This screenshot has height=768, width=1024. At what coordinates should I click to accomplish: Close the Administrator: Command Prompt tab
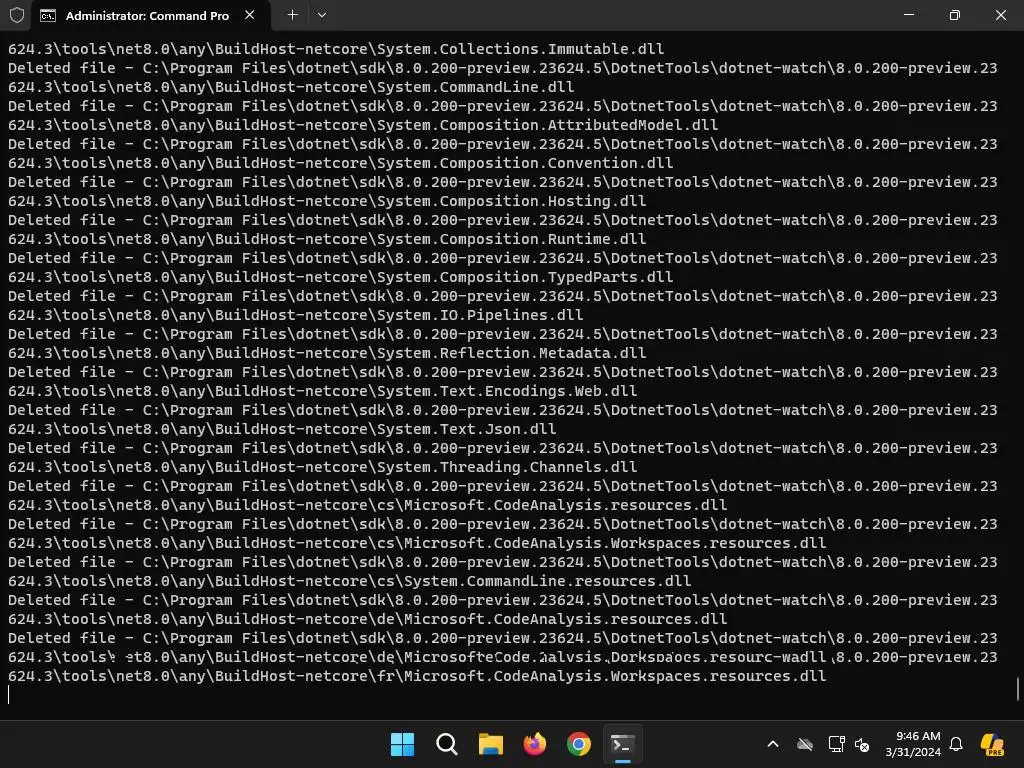pos(249,15)
